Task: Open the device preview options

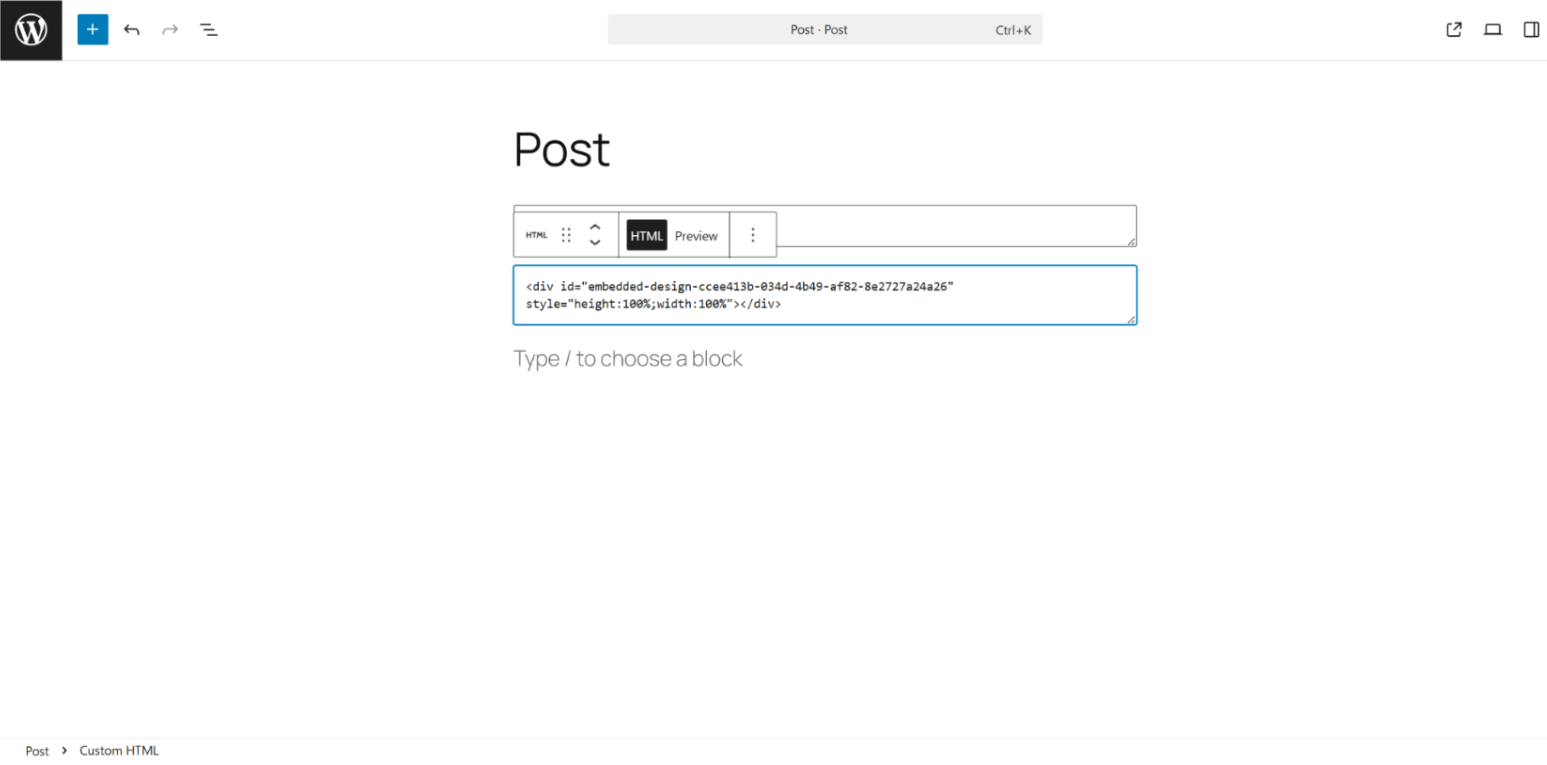Action: point(1493,30)
